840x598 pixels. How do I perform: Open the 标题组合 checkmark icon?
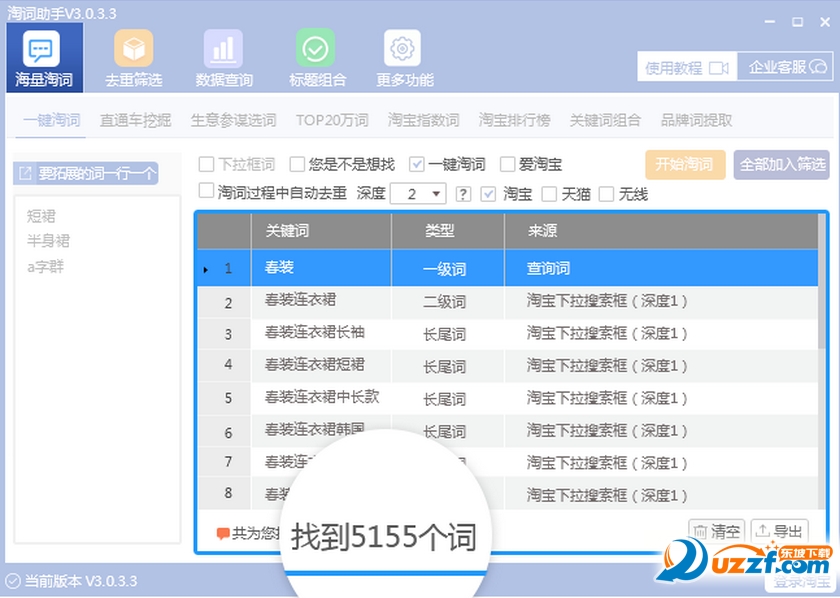[316, 49]
